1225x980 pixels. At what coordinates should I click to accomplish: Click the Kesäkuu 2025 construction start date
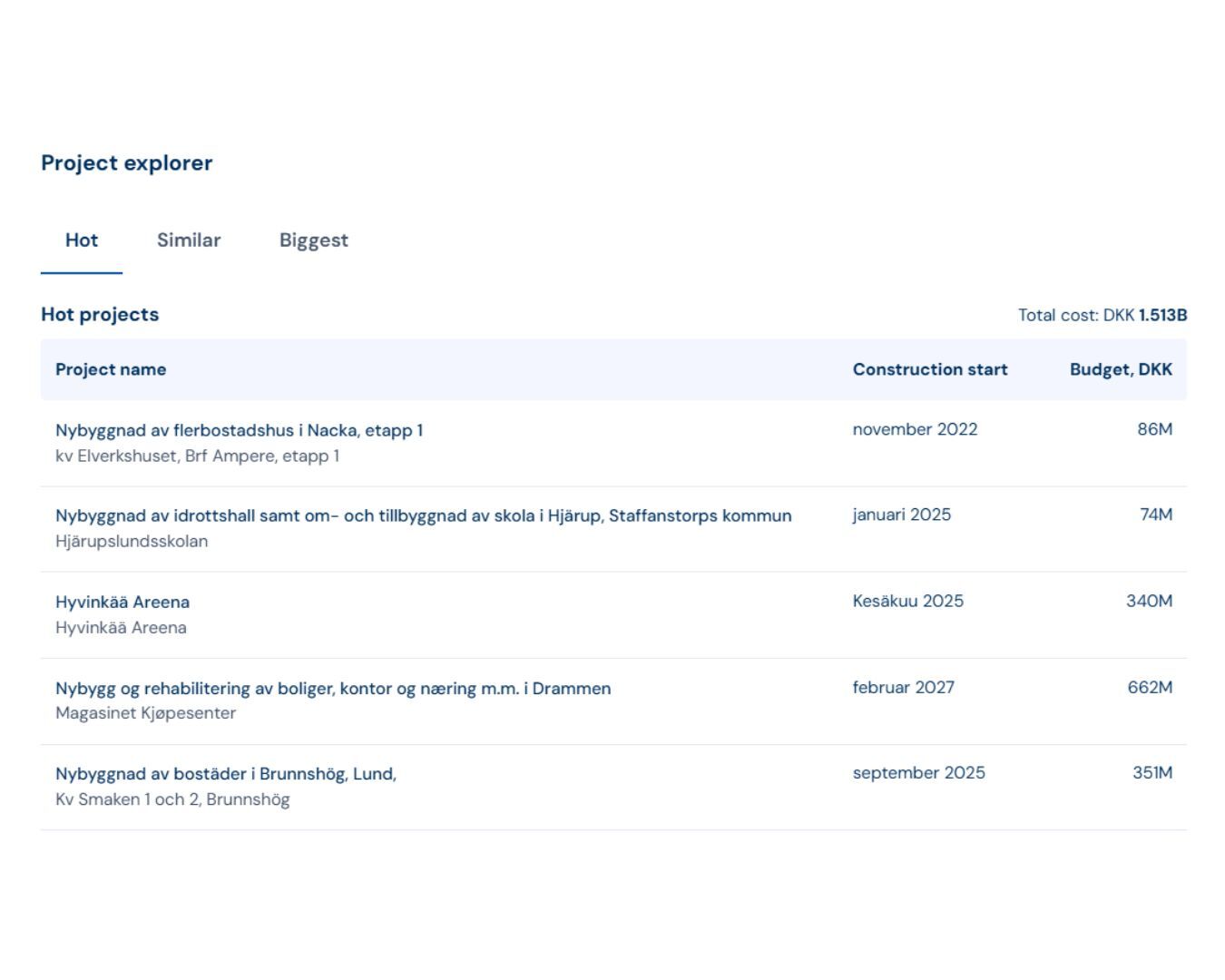907,601
